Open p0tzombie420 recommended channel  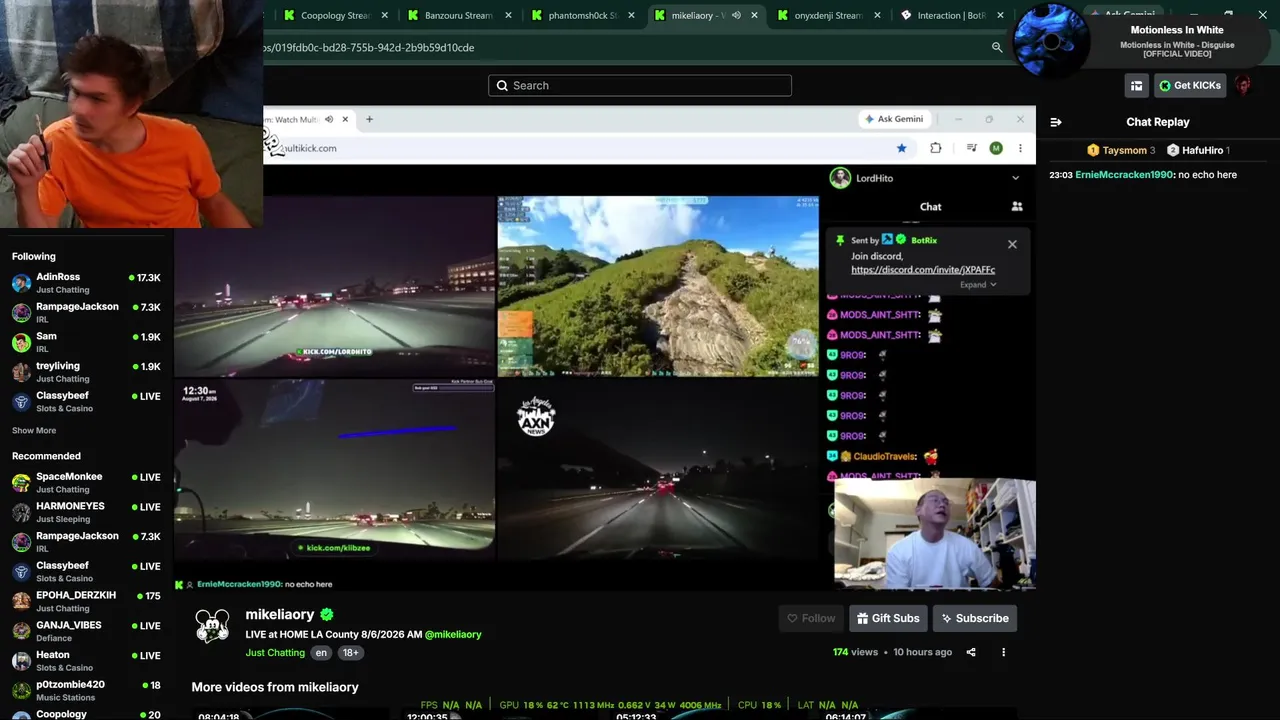87,690
